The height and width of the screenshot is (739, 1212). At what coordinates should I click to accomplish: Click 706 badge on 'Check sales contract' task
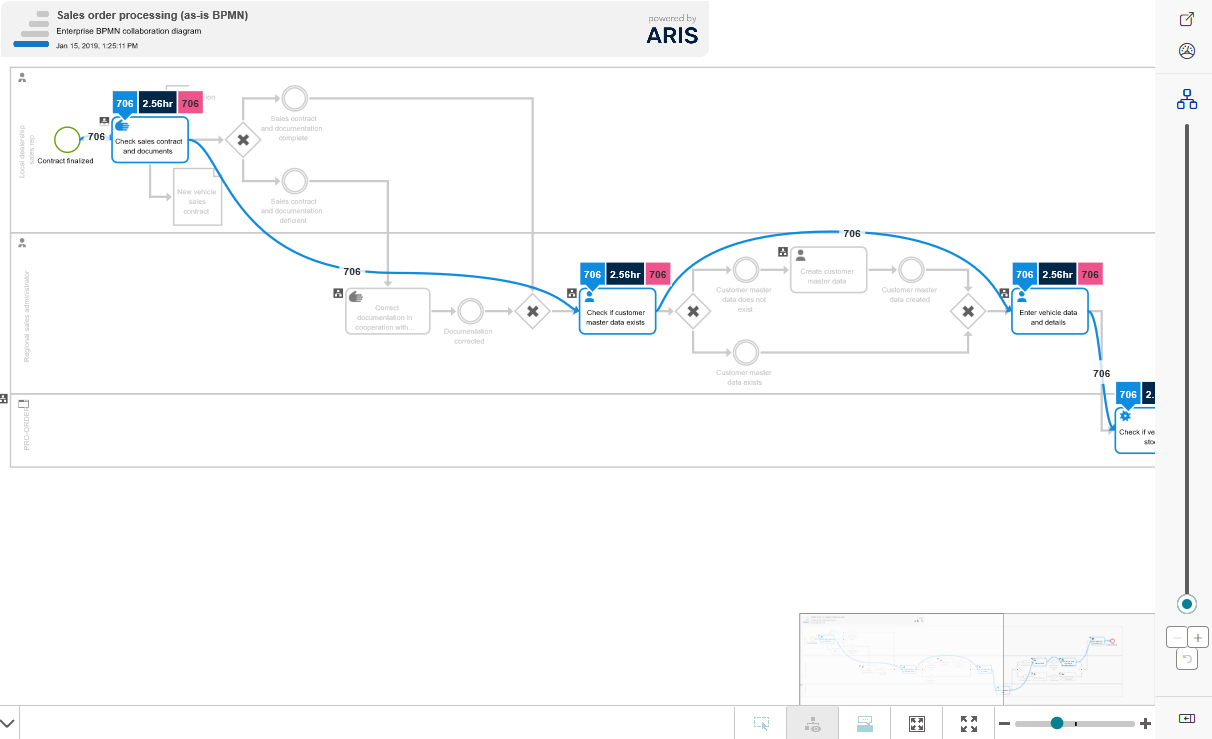tap(124, 103)
